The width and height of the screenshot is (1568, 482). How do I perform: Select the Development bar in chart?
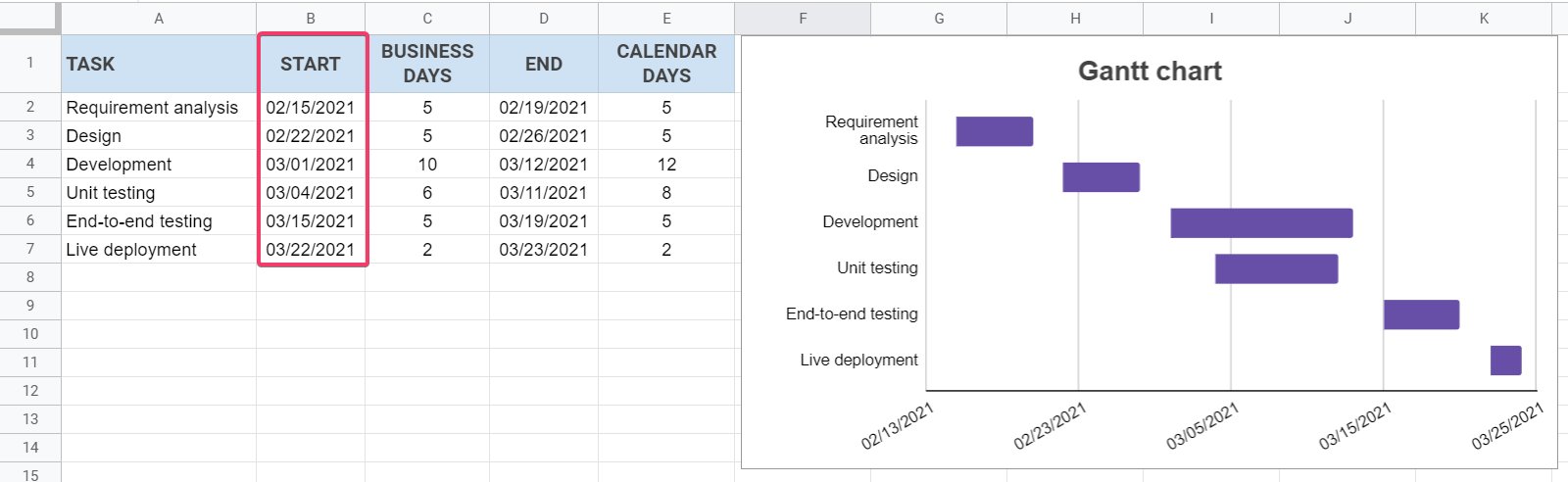coord(1261,223)
